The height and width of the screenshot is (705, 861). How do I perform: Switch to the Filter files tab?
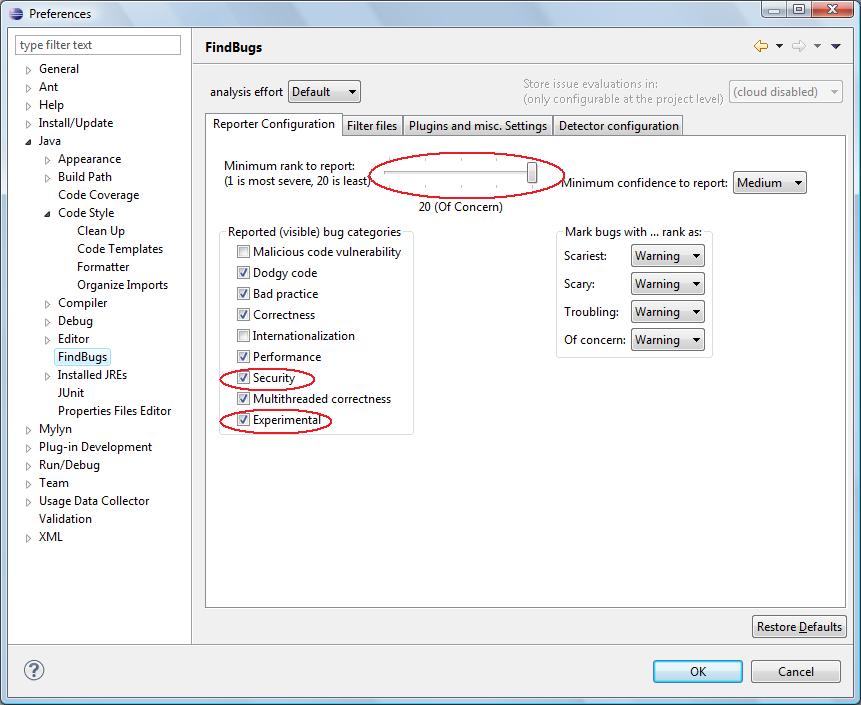coord(372,126)
